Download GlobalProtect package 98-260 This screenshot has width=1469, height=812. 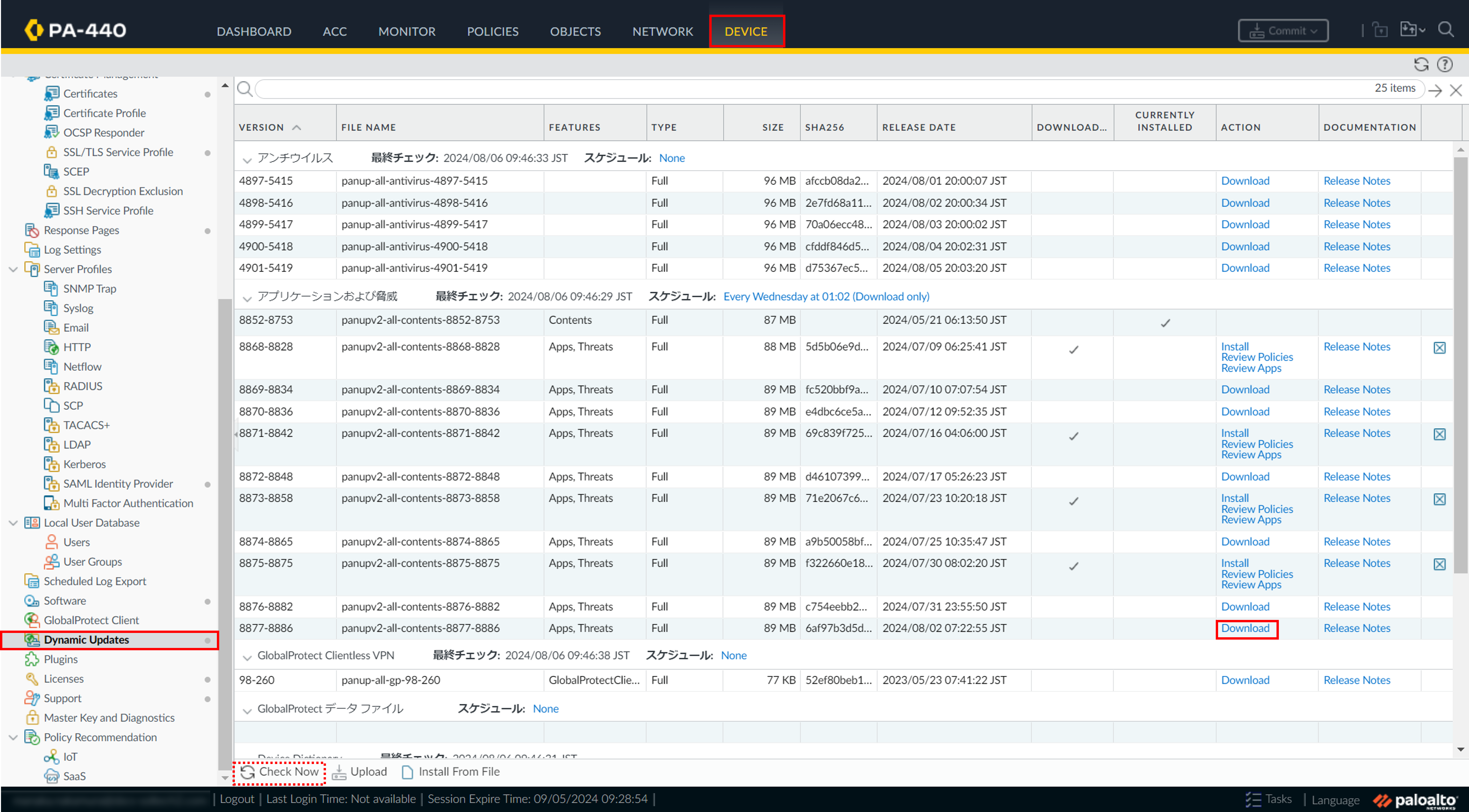click(x=1245, y=680)
